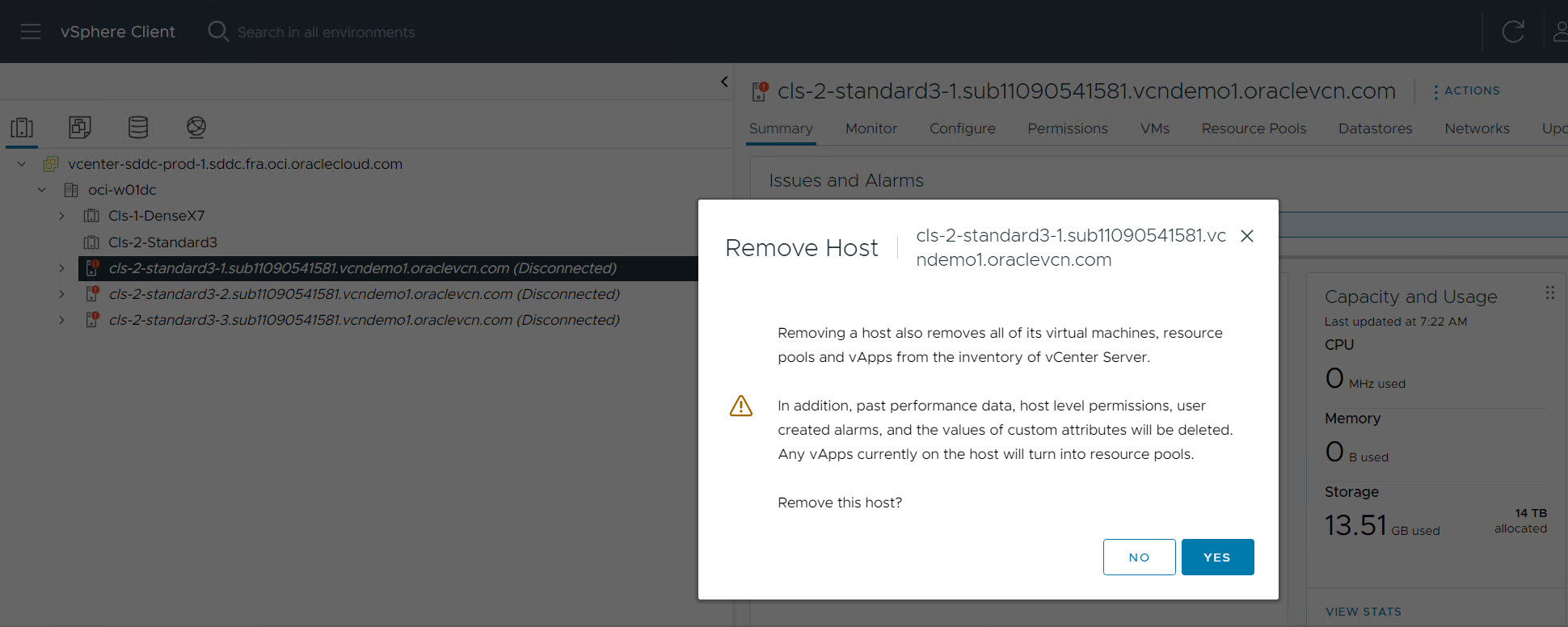This screenshot has width=1568, height=627.
Task: Open the Configure tab
Action: click(x=963, y=128)
